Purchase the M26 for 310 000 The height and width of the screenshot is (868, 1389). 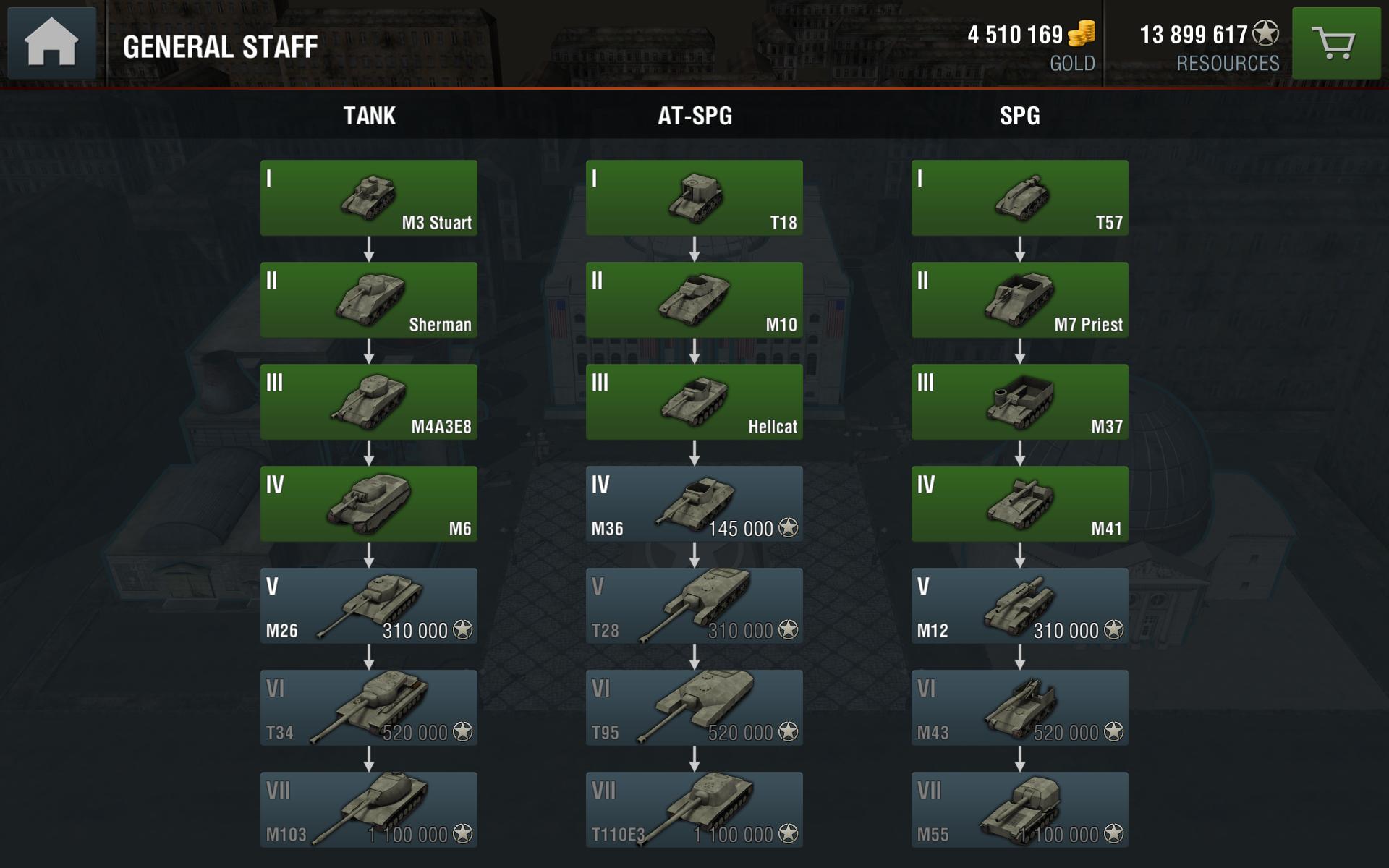(x=369, y=606)
